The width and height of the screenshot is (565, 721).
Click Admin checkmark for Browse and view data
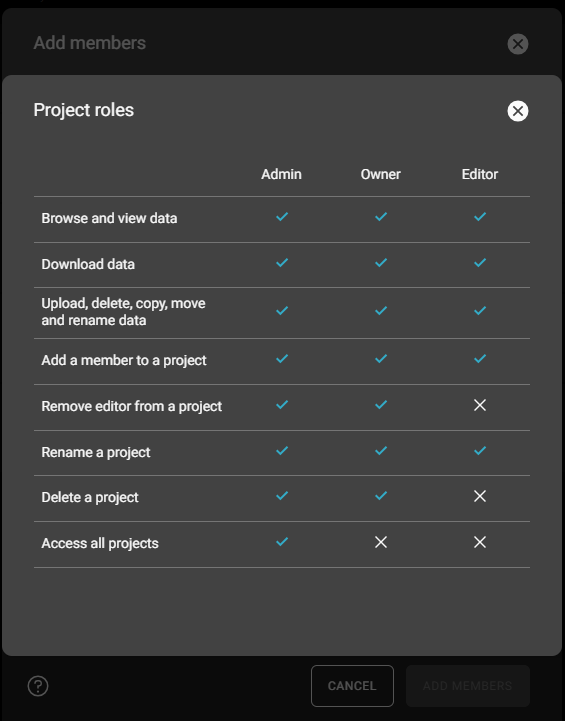point(282,217)
